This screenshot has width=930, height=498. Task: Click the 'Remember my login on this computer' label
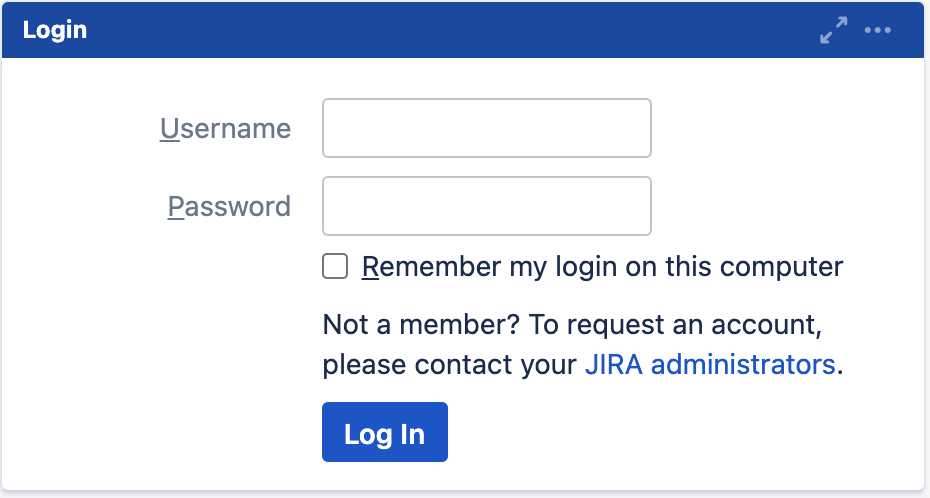point(602,267)
